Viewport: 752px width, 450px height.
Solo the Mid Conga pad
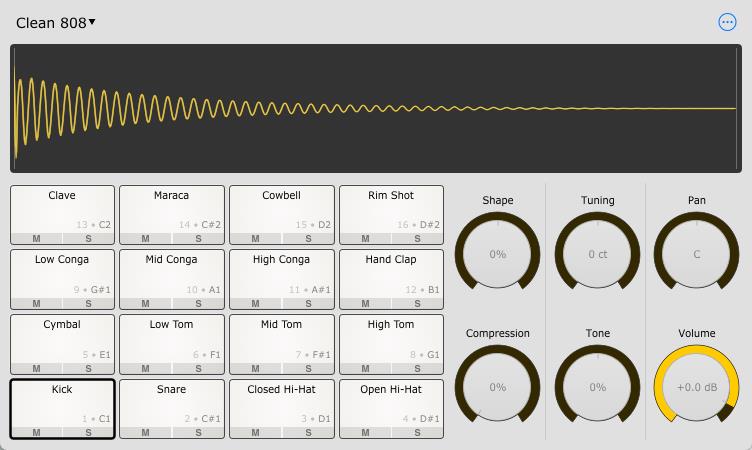point(198,303)
